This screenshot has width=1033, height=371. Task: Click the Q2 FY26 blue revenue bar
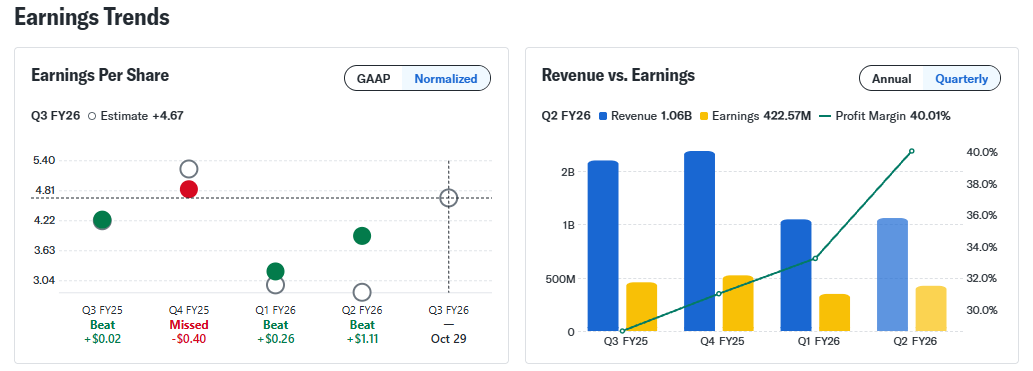point(893,274)
